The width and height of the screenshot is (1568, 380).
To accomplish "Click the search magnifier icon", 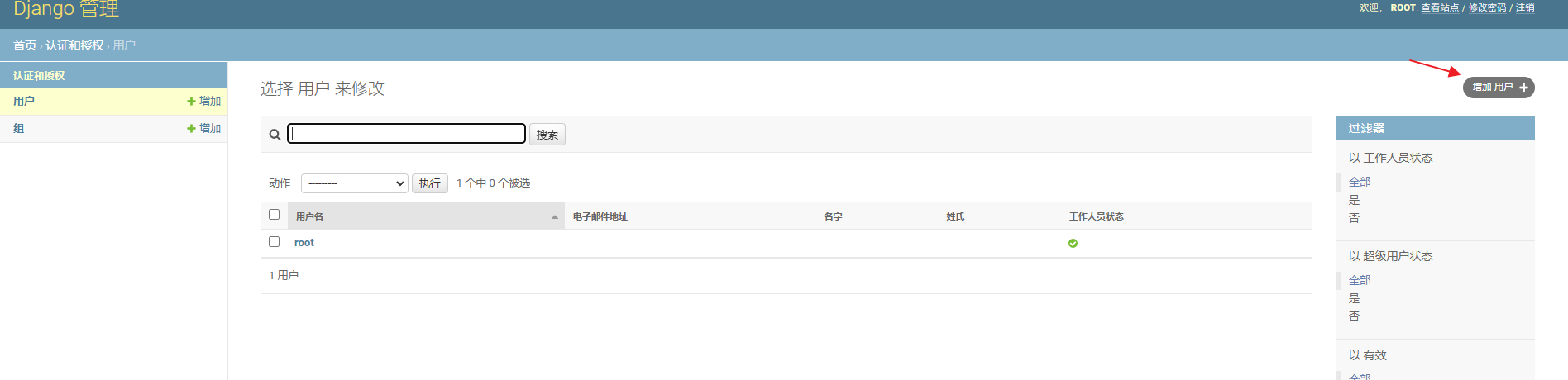I will tap(275, 135).
